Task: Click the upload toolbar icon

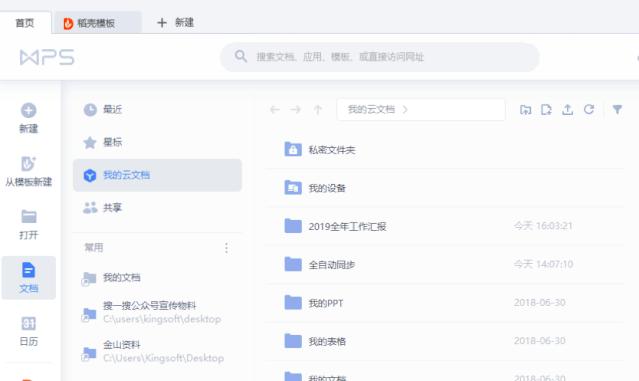Action: click(x=567, y=110)
